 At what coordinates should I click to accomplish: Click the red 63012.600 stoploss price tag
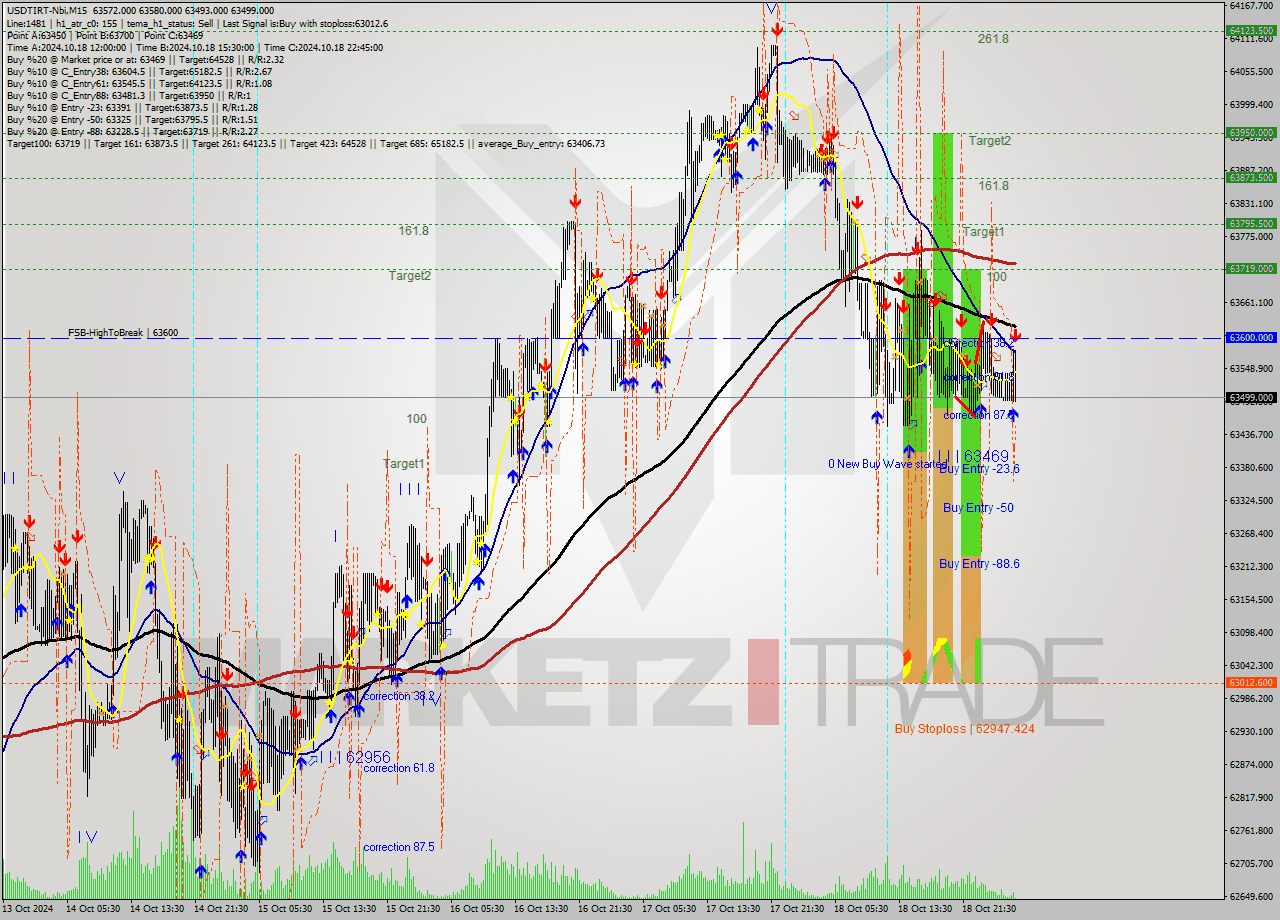pyautogui.click(x=1250, y=683)
